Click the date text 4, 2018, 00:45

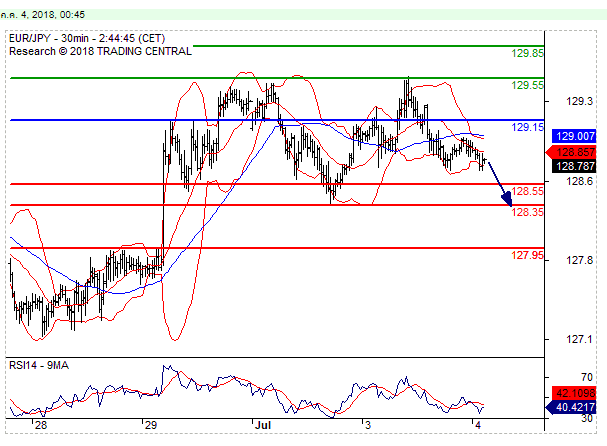coord(52,15)
